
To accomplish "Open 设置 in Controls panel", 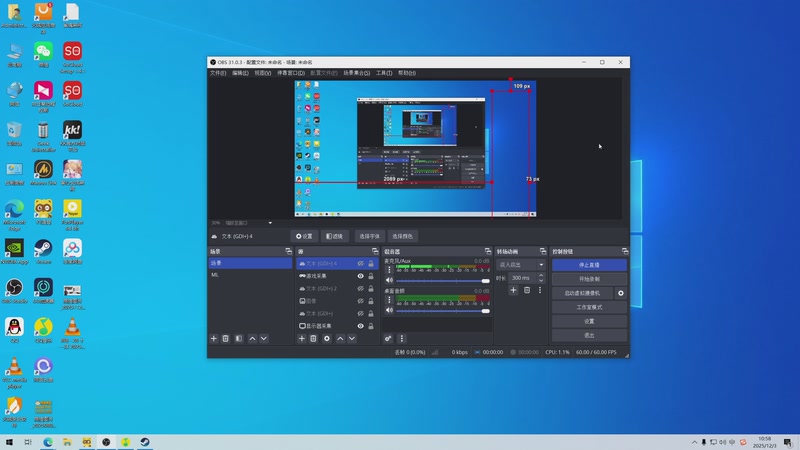I will (589, 321).
